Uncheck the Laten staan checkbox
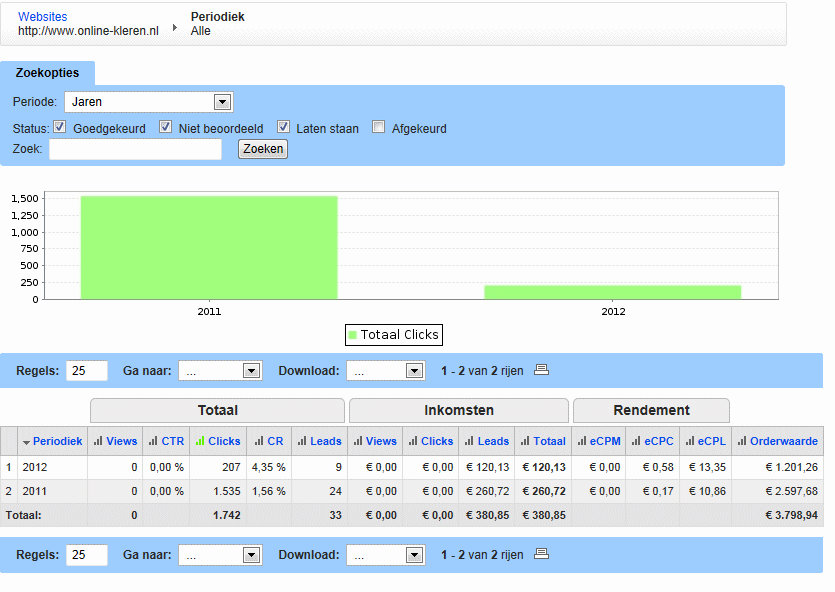Screen dimensions: 835x592 pos(283,127)
